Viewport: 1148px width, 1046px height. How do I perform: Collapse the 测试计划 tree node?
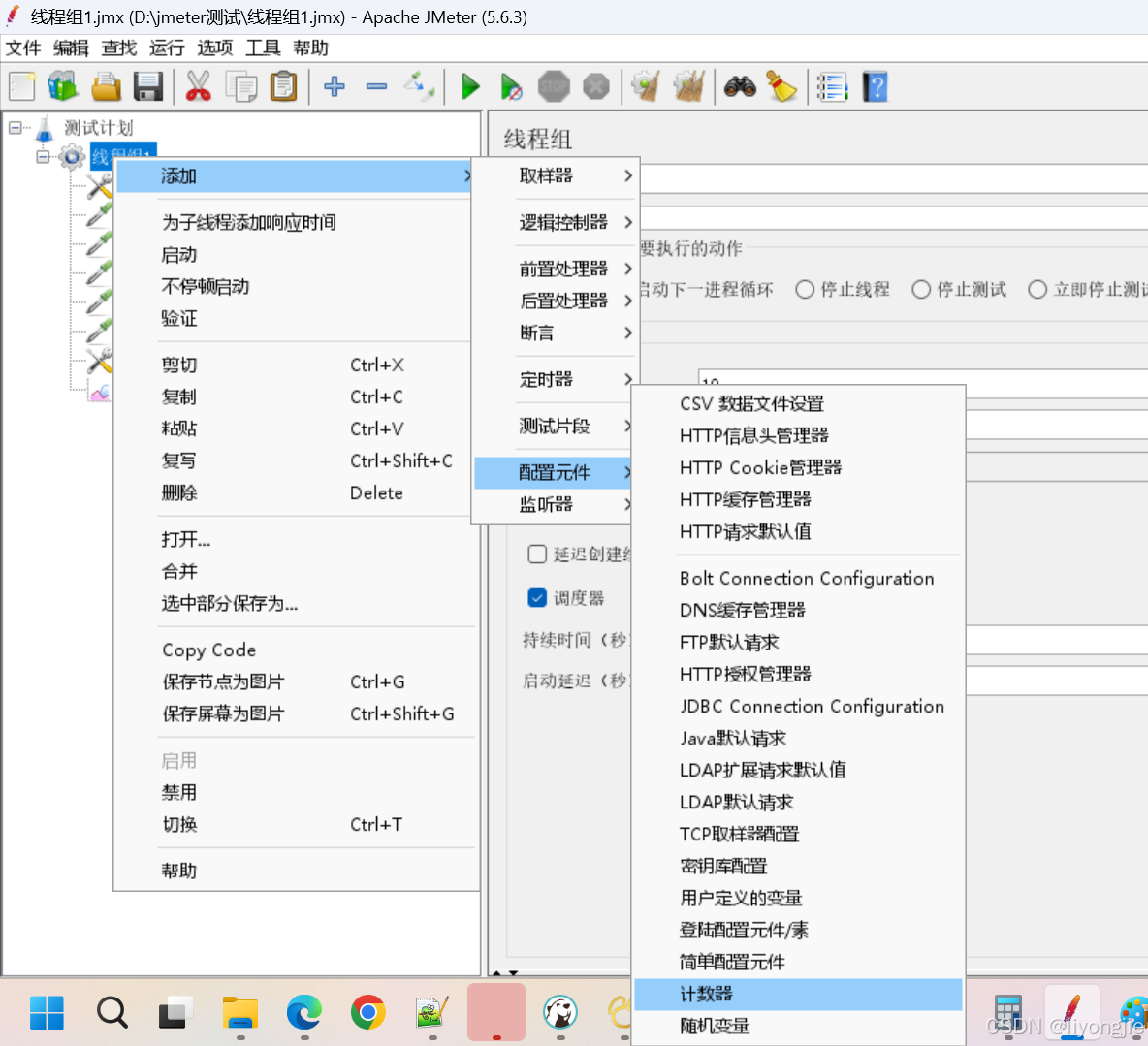coord(16,127)
